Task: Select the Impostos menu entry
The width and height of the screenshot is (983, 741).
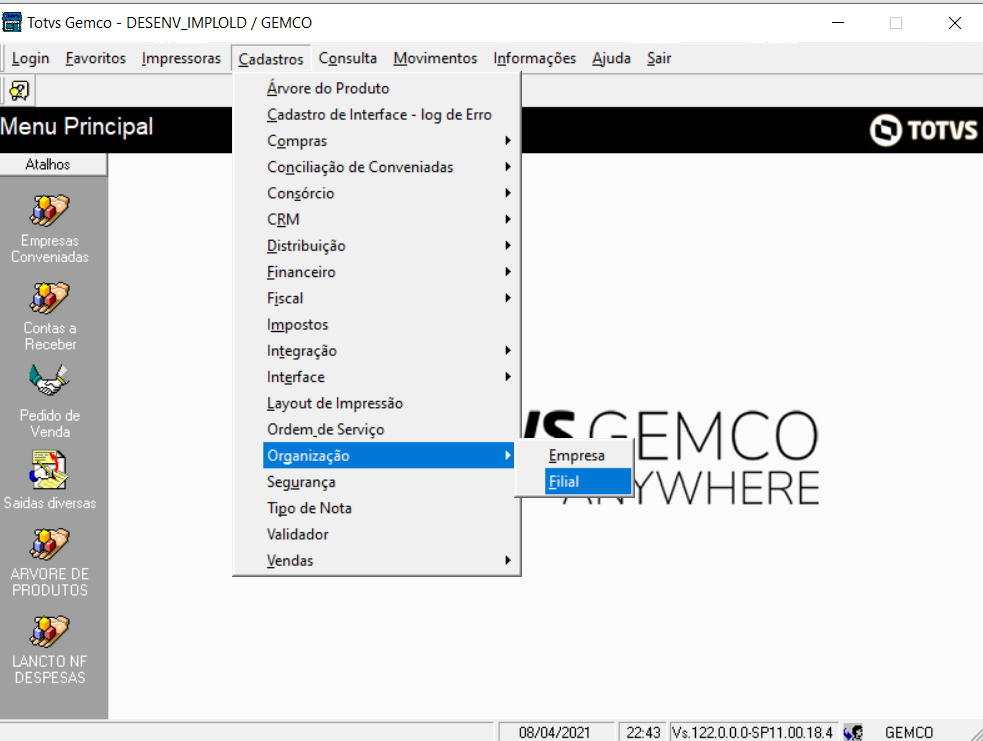Action: [389, 325]
